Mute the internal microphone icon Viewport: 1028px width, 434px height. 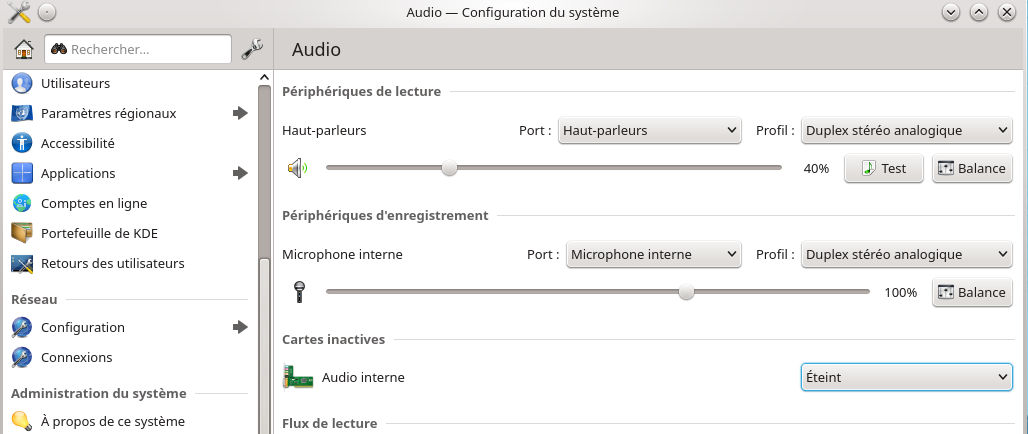299,292
